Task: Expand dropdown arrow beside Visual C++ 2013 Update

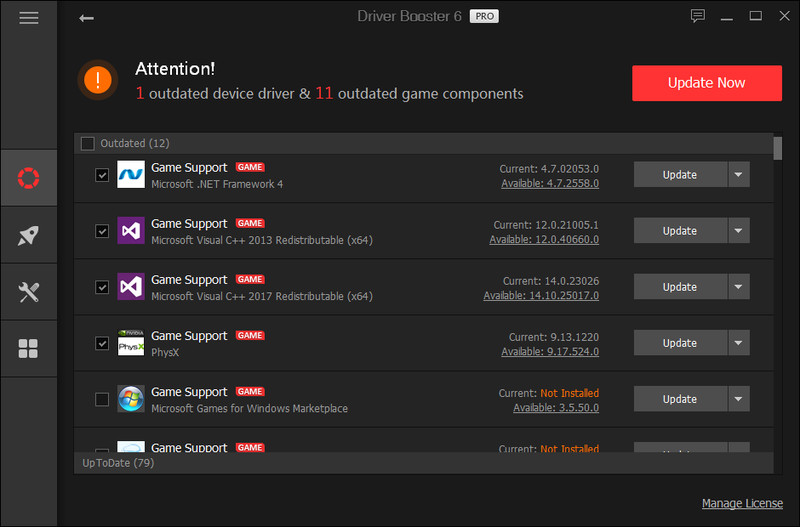Action: [738, 231]
